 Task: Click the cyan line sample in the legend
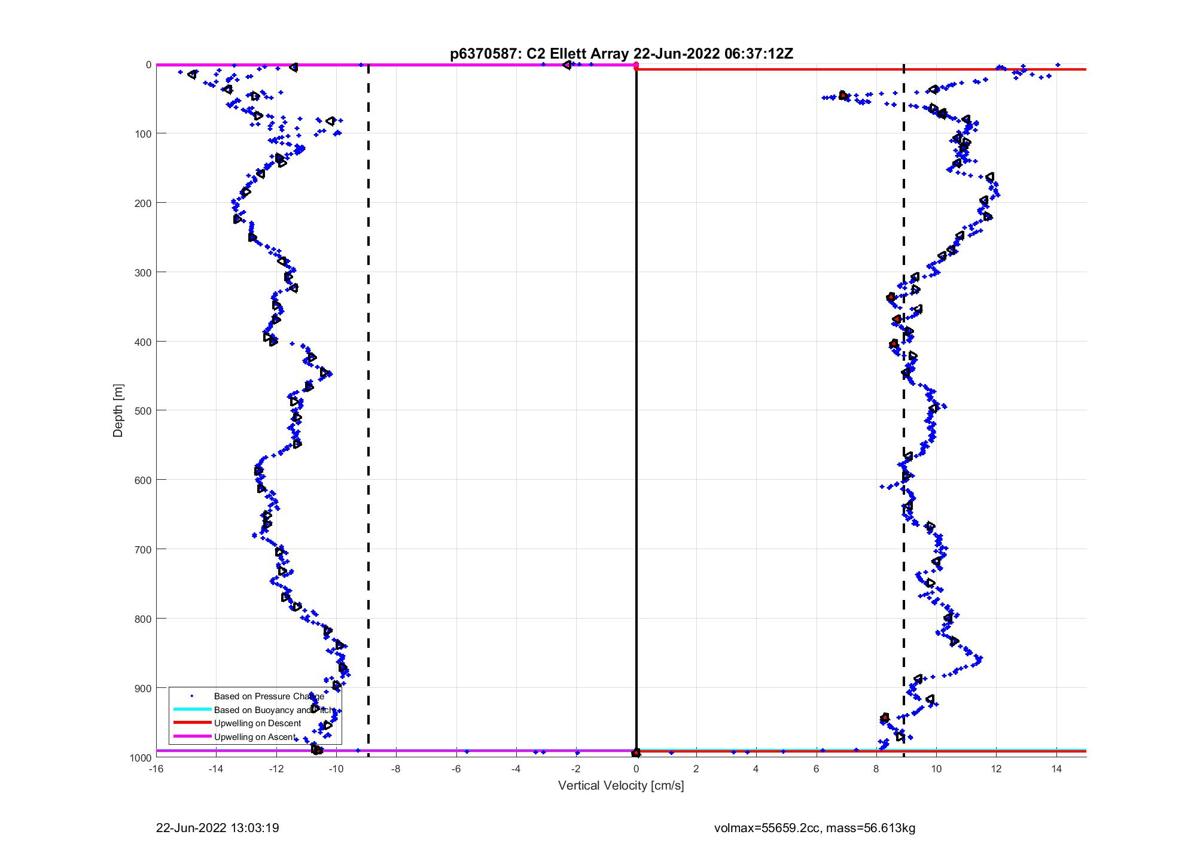tap(190, 709)
